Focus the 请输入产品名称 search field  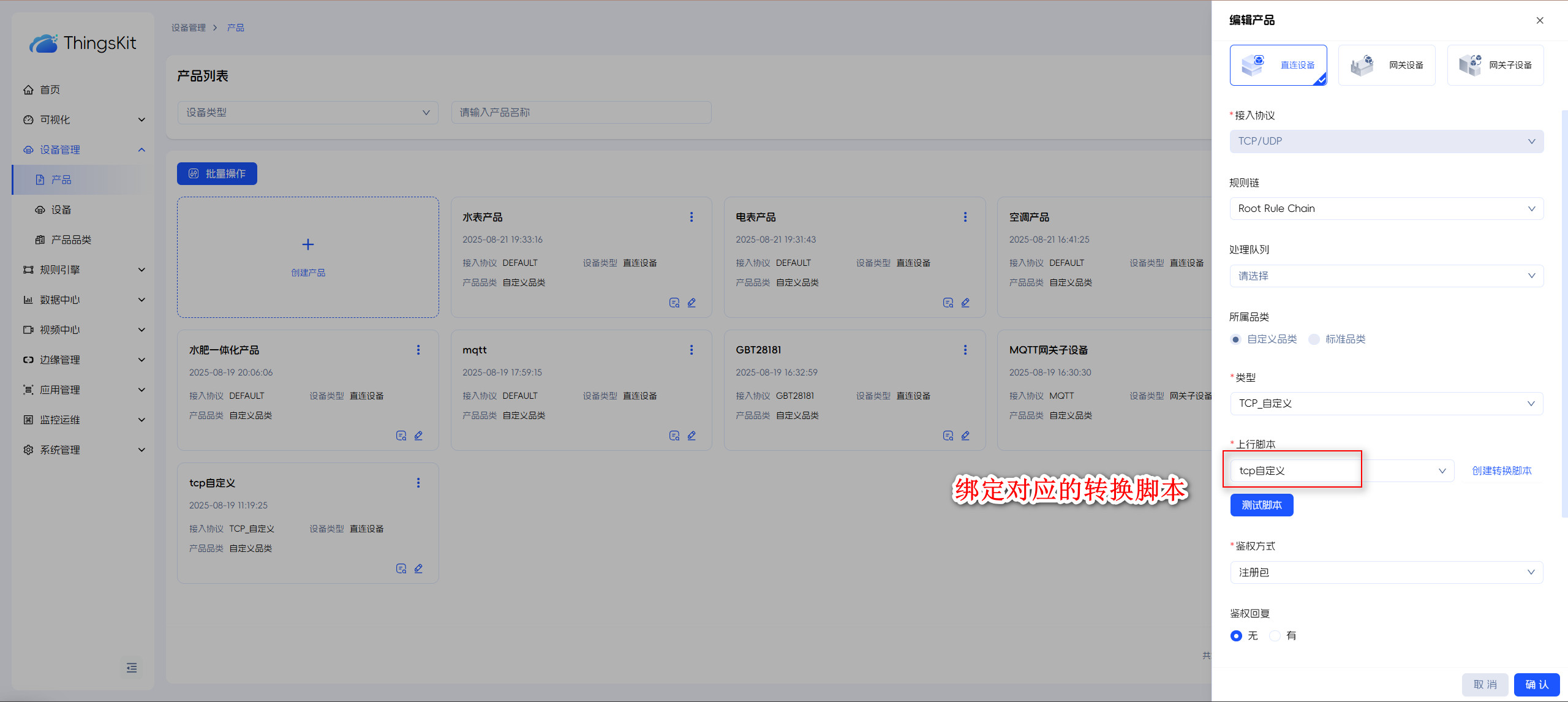(x=581, y=113)
